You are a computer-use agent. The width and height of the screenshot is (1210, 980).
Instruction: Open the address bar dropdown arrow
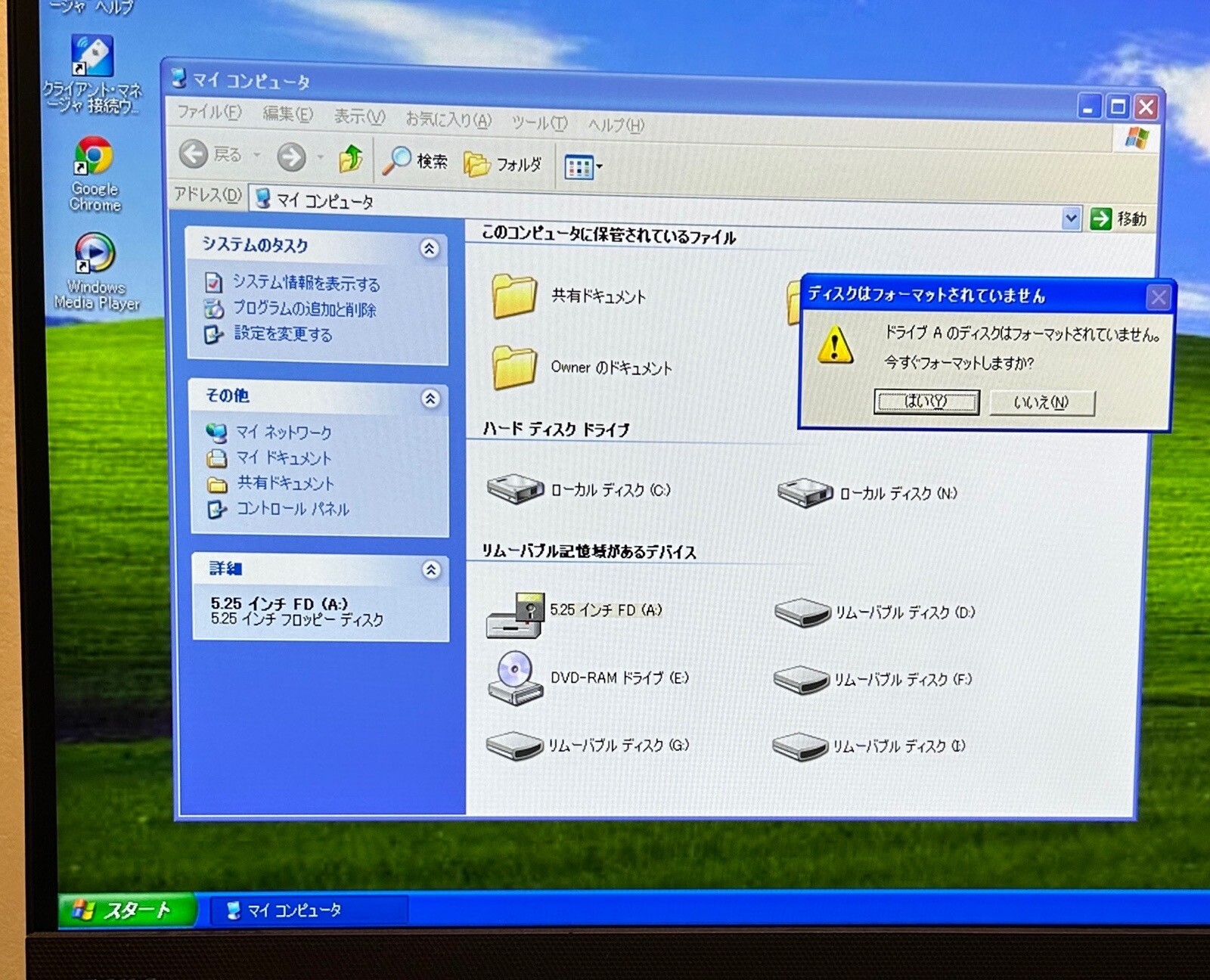pyautogui.click(x=1070, y=219)
